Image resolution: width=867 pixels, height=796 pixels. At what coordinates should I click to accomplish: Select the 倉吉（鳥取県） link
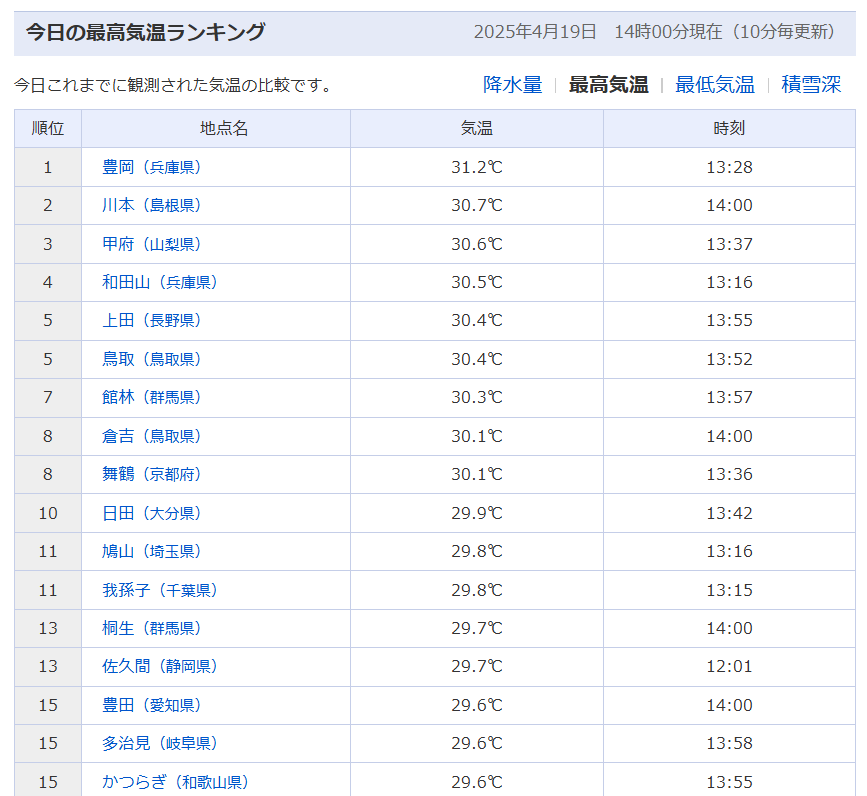point(151,436)
